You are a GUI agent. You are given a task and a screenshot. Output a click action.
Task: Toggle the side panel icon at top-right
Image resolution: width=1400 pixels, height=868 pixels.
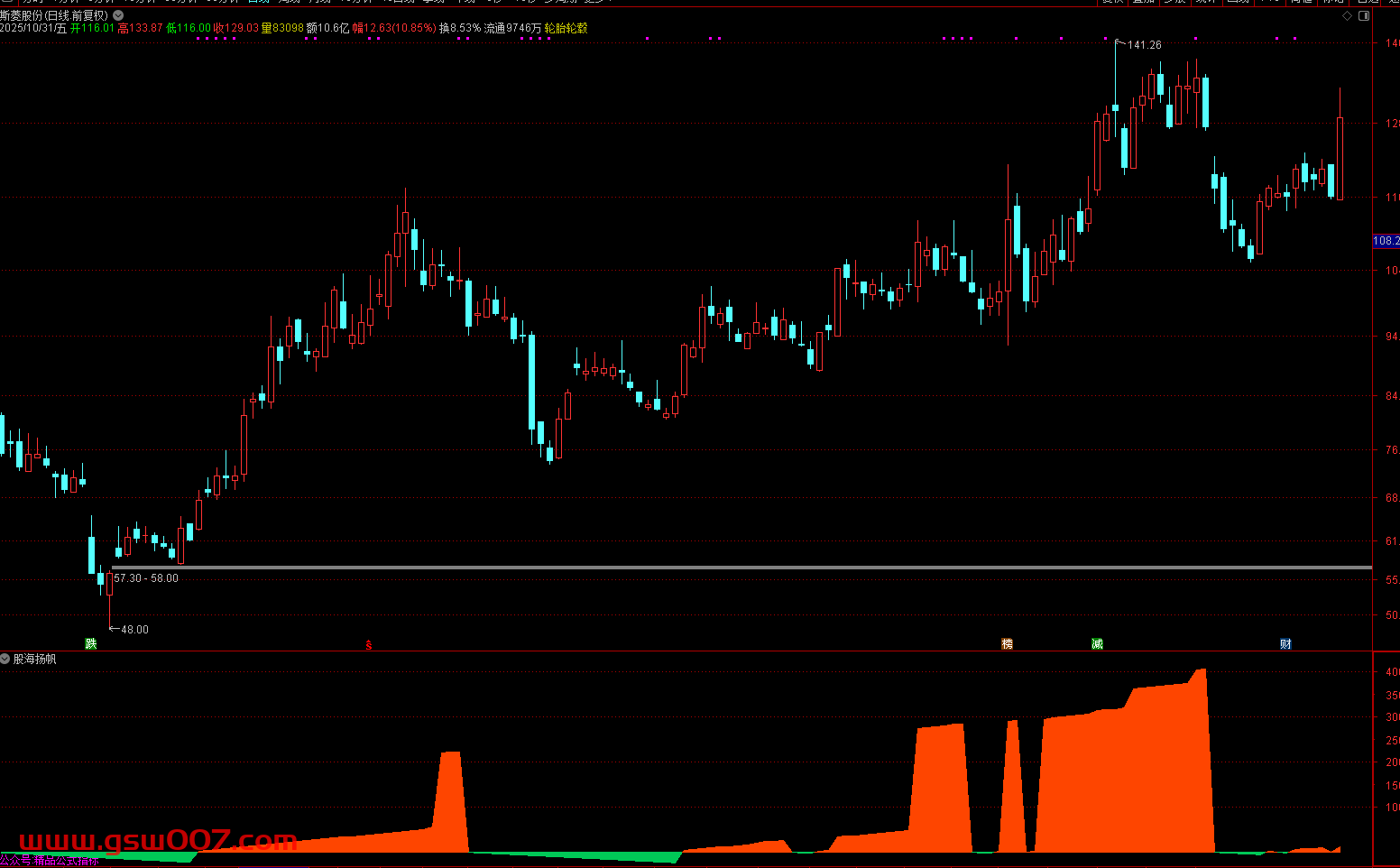1364,16
